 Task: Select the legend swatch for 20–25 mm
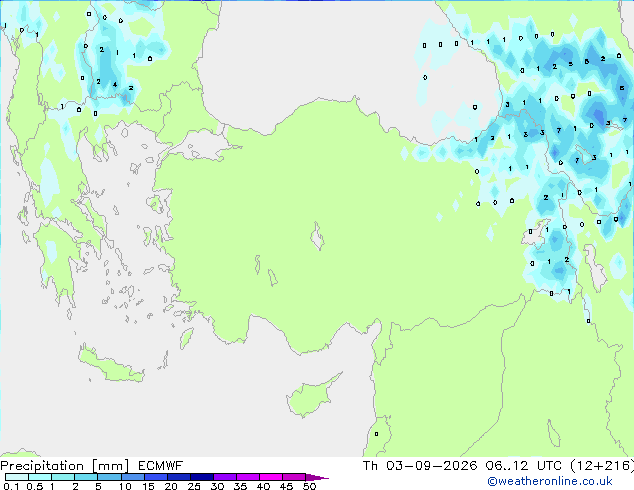pos(179,477)
